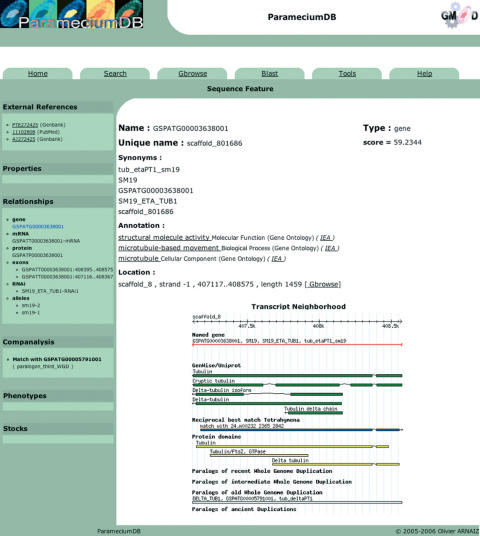The height and width of the screenshot is (536, 480).
Task: Click the Tubulin/FtsZ, GTPase domain label
Action: (x=238, y=451)
